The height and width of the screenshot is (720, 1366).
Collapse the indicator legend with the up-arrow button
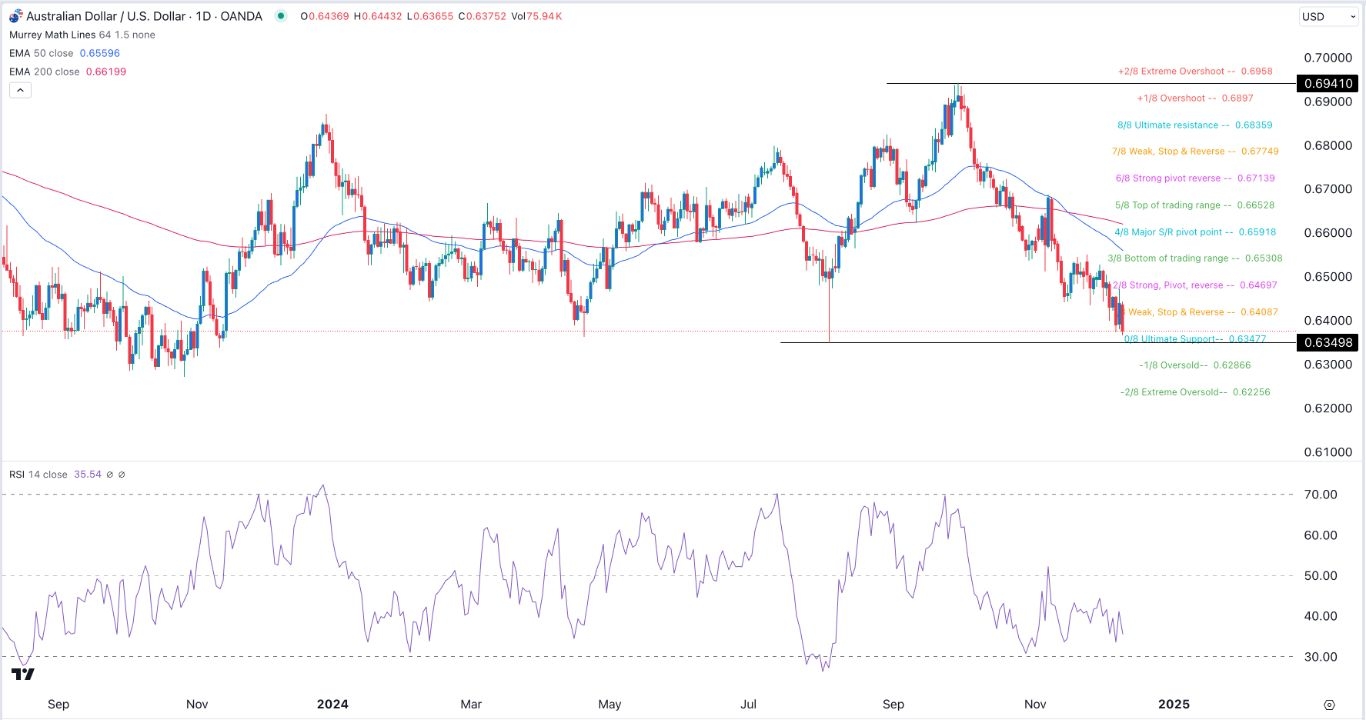coord(20,89)
